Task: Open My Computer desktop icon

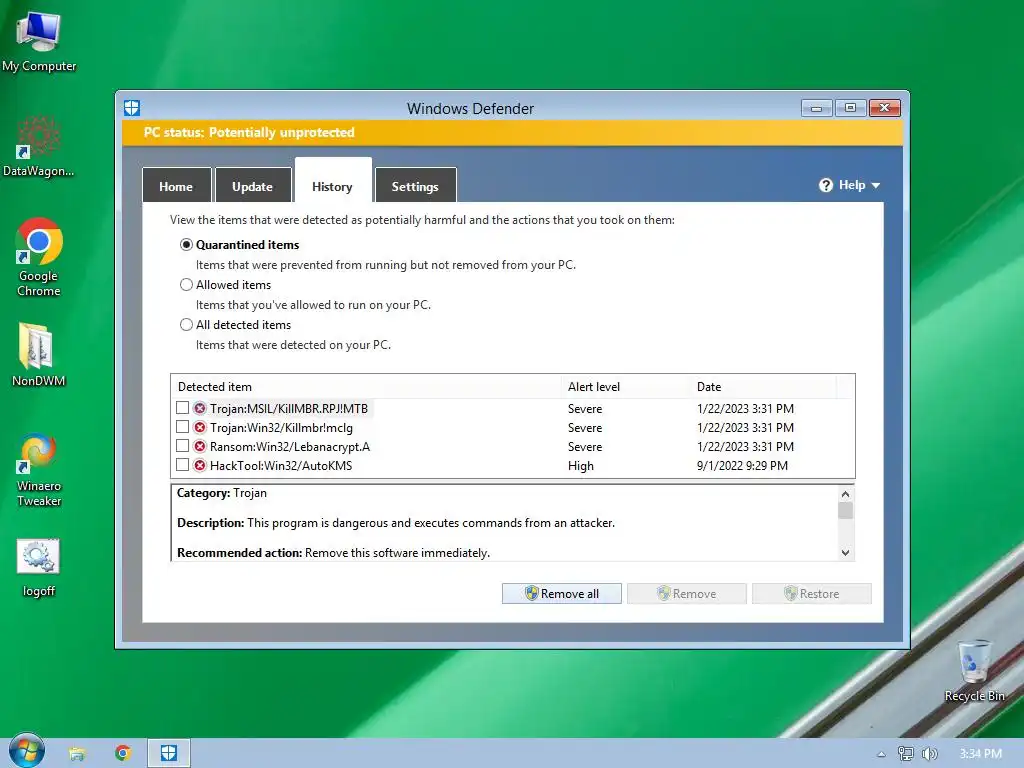Action: pyautogui.click(x=39, y=42)
